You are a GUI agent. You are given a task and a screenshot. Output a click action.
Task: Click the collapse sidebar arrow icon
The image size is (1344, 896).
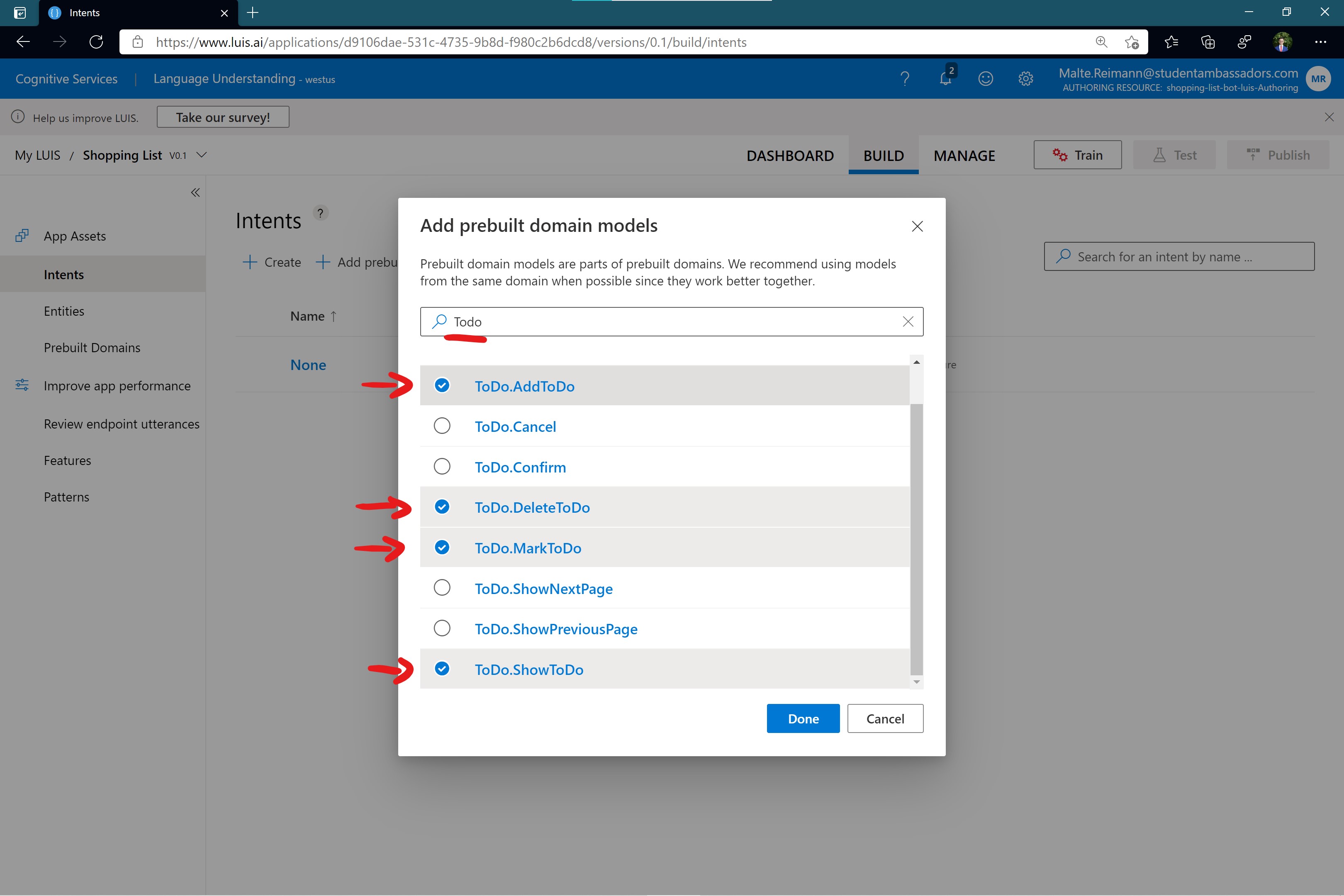pos(195,192)
